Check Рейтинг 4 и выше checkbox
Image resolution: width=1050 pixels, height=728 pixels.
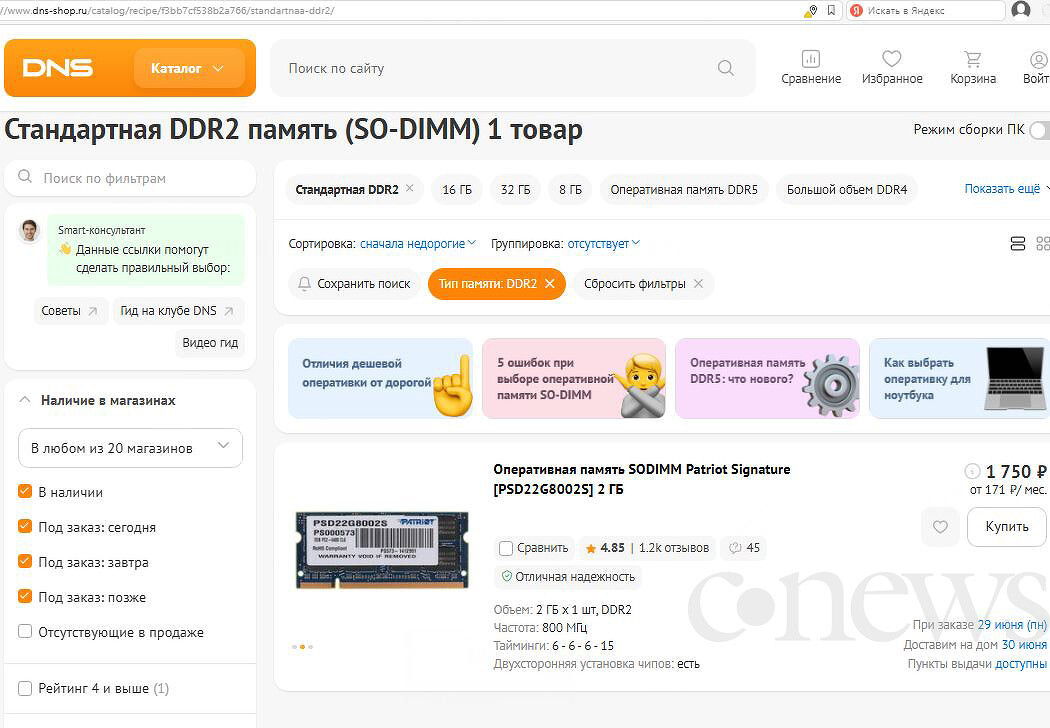25,688
